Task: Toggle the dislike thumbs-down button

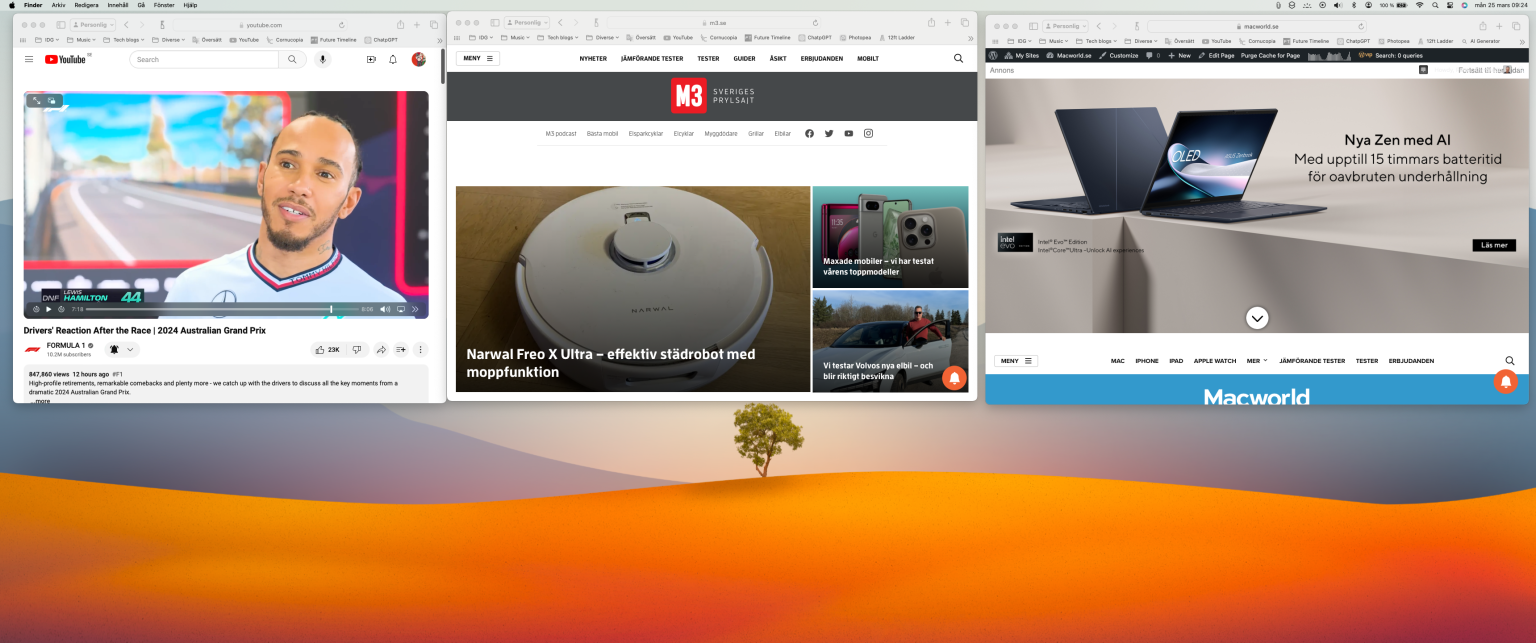Action: pos(356,350)
